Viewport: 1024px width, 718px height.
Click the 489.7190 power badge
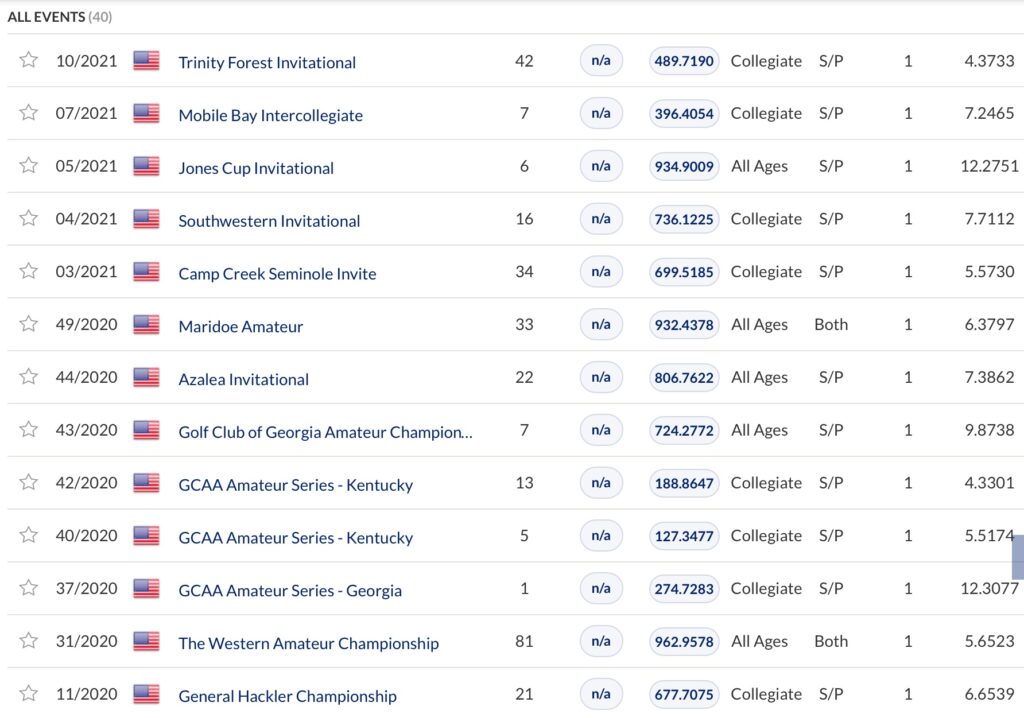[x=684, y=61]
